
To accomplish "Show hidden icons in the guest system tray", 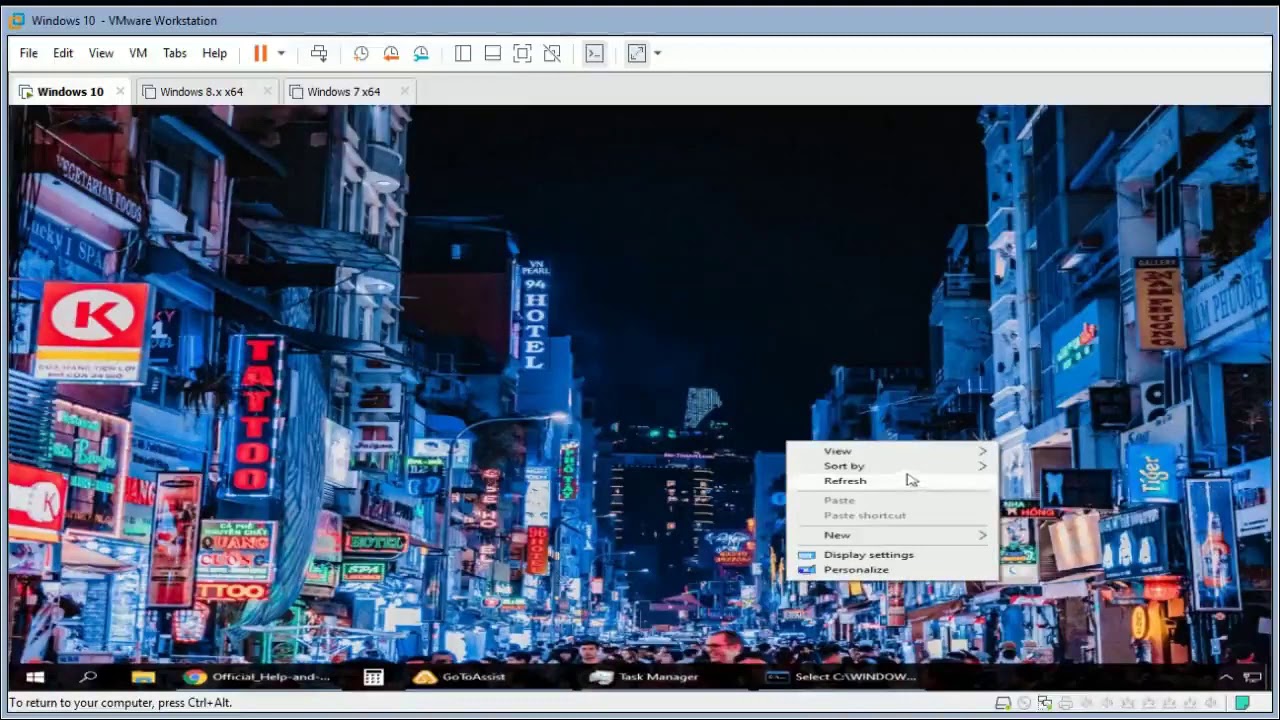I will pos(1226,677).
